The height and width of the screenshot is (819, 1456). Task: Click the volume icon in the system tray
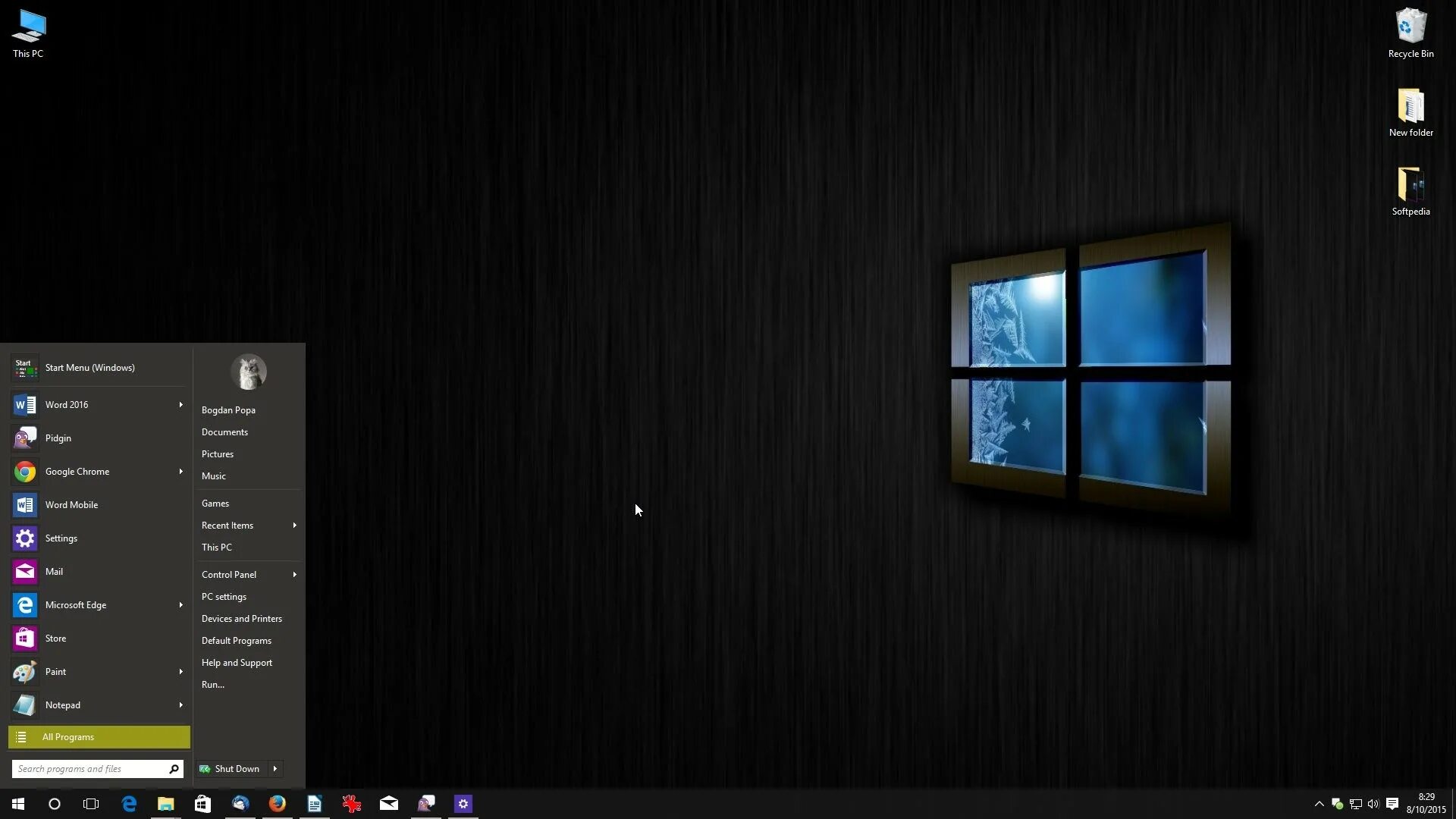click(x=1373, y=804)
